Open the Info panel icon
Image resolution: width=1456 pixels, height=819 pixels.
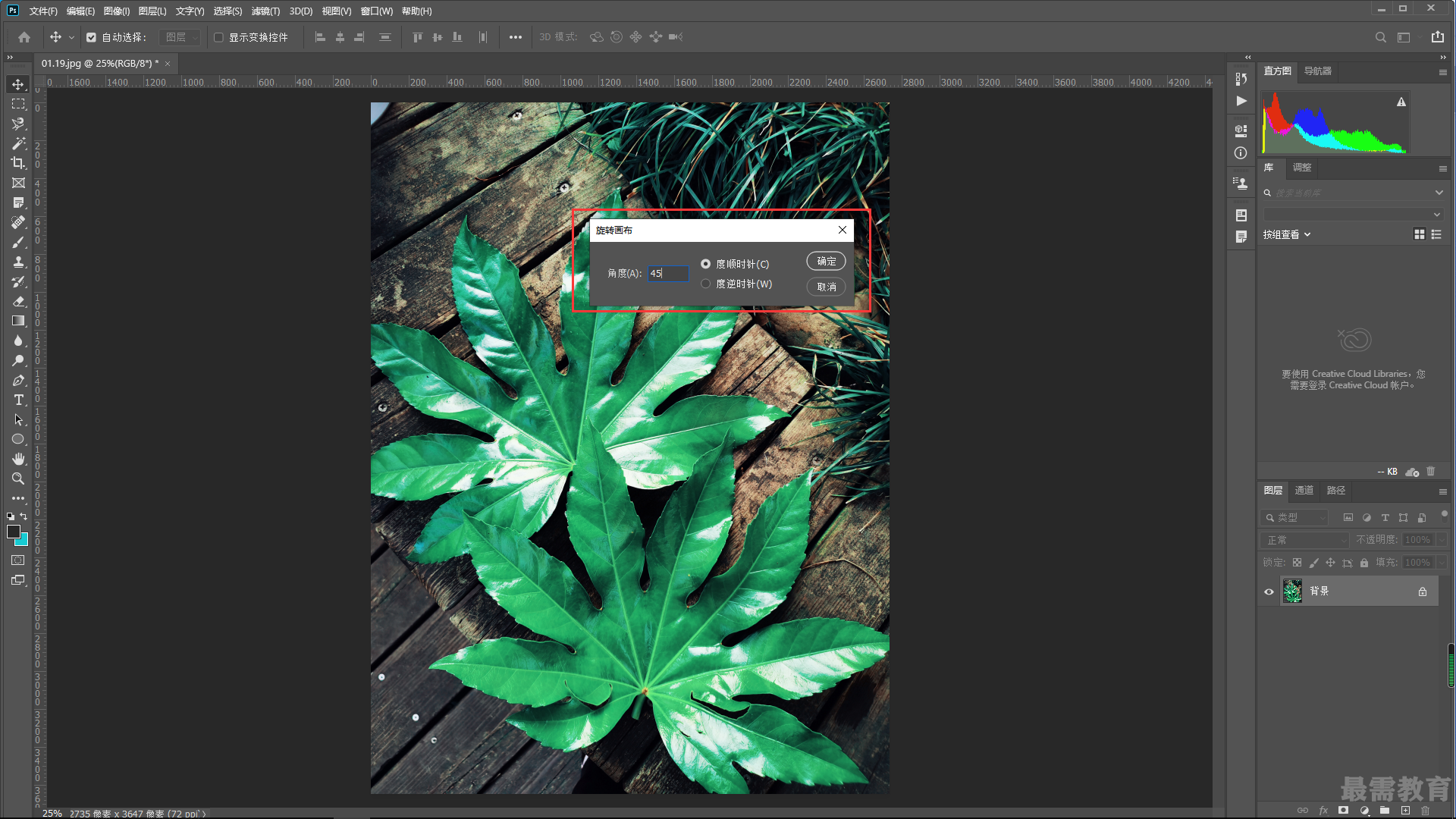coord(1241,153)
